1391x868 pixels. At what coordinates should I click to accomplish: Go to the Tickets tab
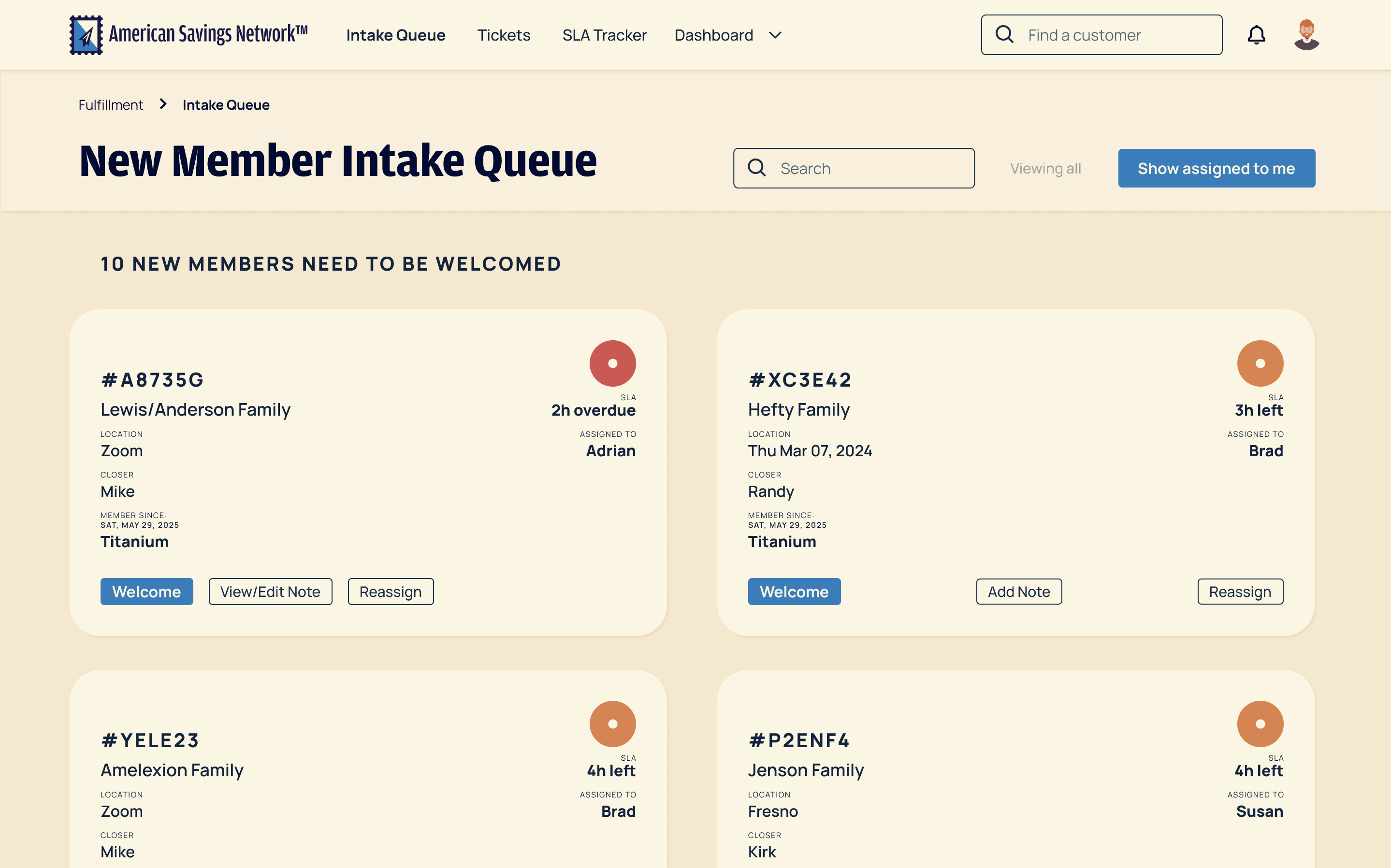(504, 35)
